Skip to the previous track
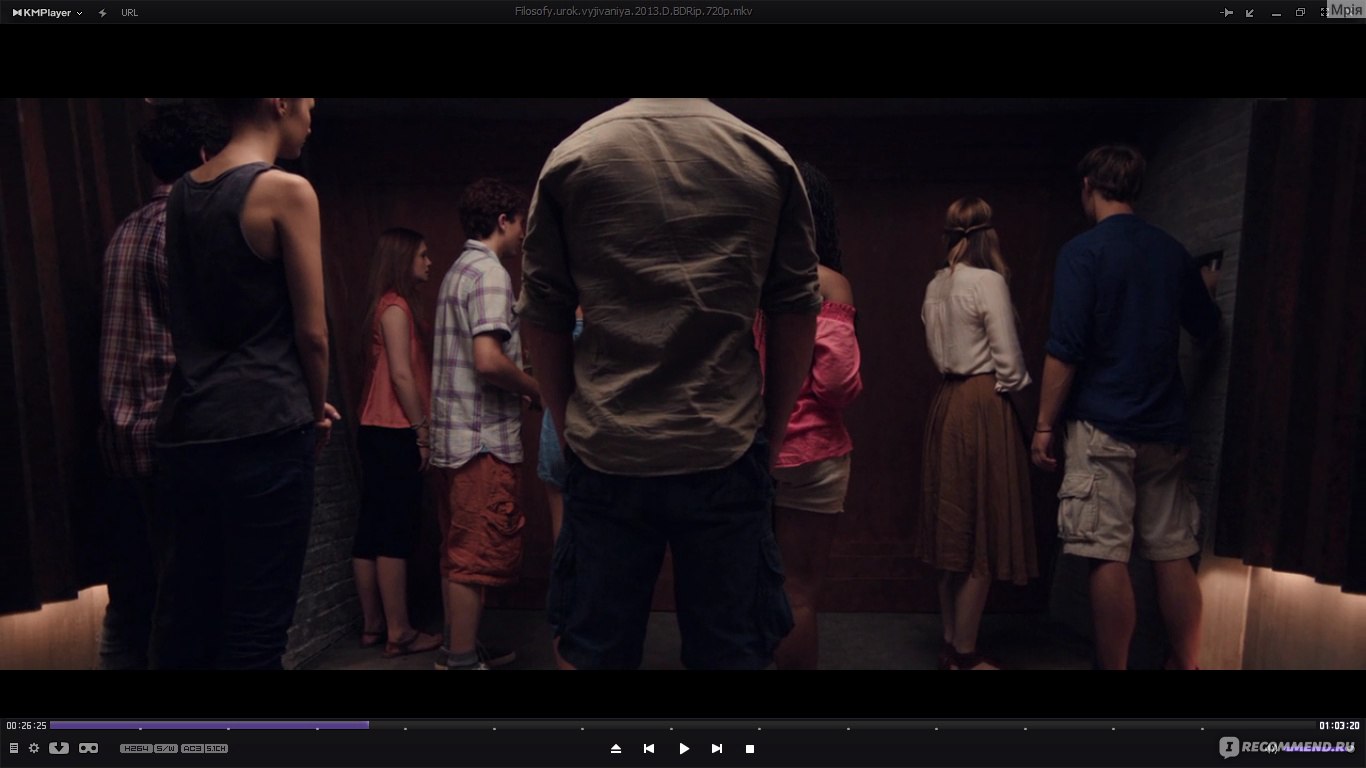The width and height of the screenshot is (1366, 768). pyautogui.click(x=649, y=748)
